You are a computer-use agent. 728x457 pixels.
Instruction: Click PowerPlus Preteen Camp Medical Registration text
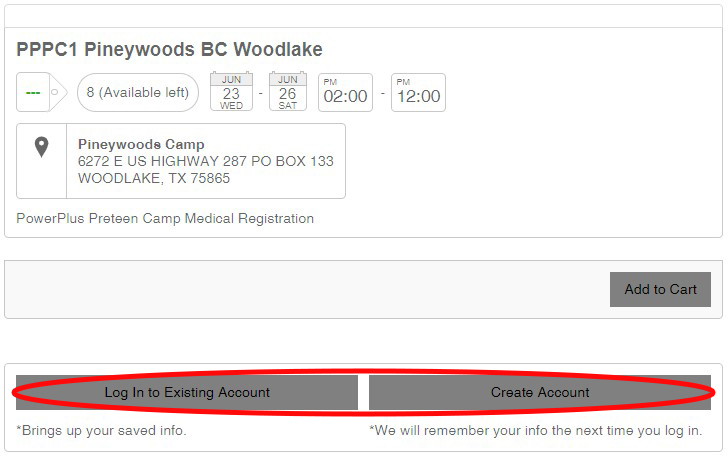(165, 218)
